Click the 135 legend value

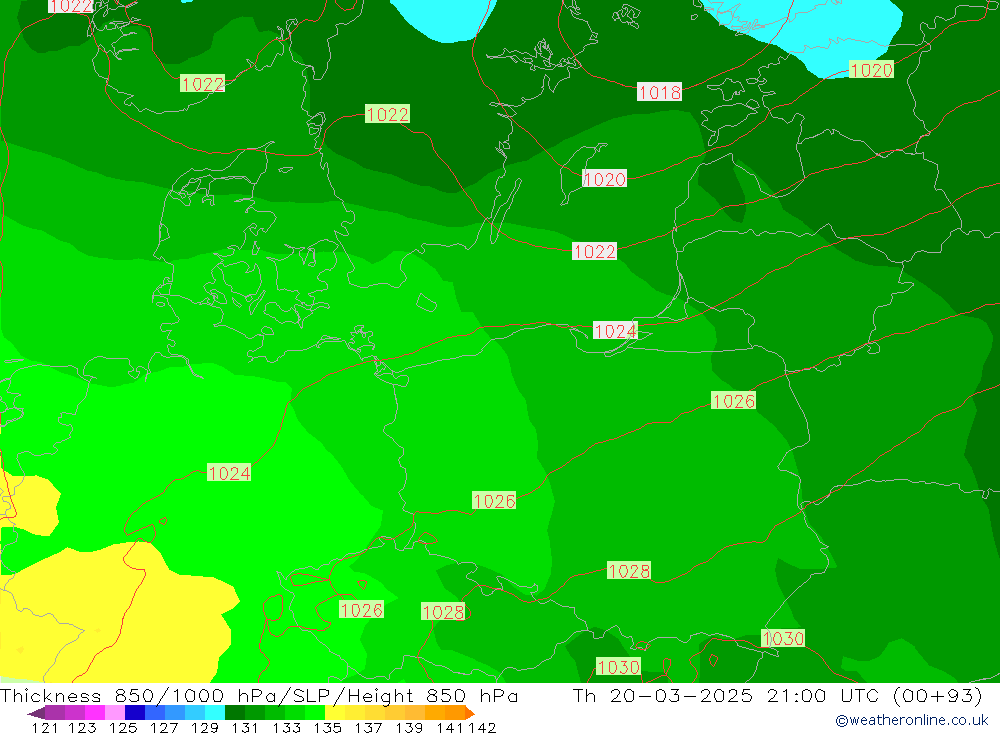click(327, 727)
